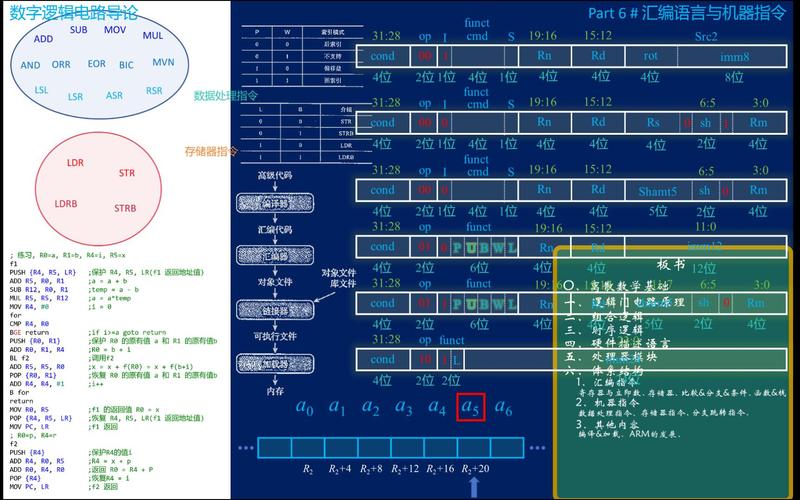Screen dimensions: 800x500
Task: Click the BL f2 code line
Action: [x=20, y=358]
